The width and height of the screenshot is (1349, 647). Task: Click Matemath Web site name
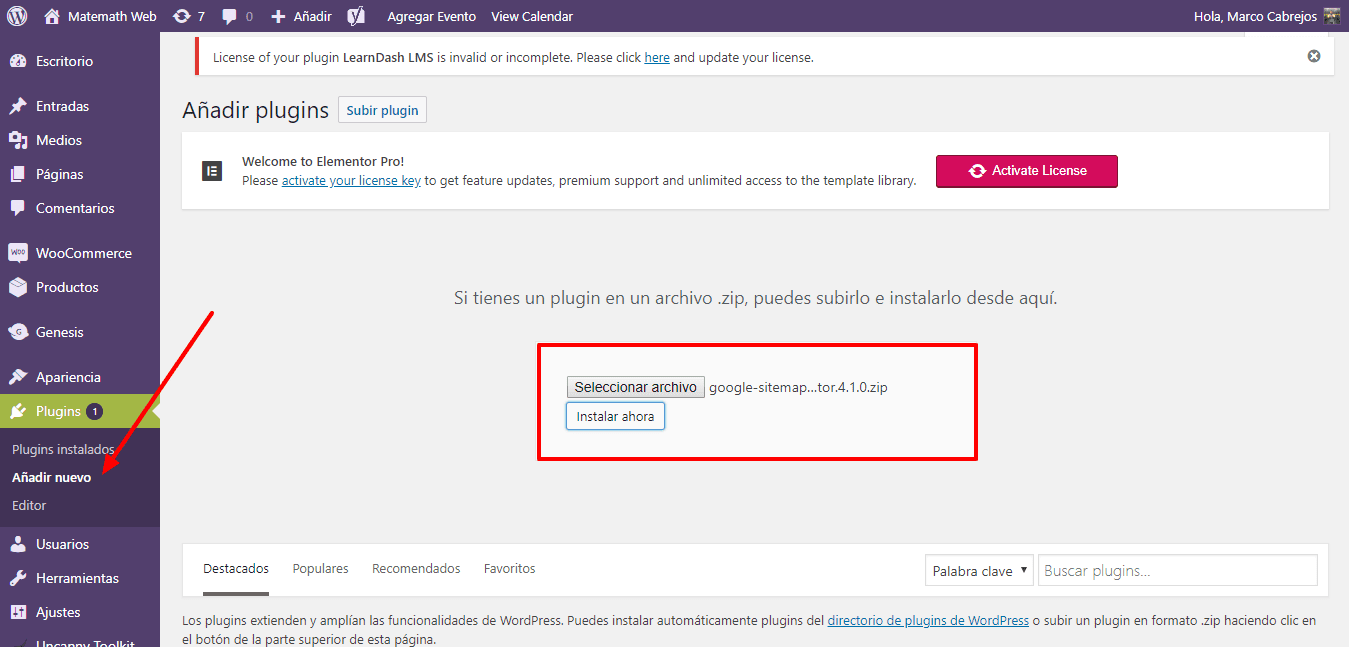pos(112,16)
